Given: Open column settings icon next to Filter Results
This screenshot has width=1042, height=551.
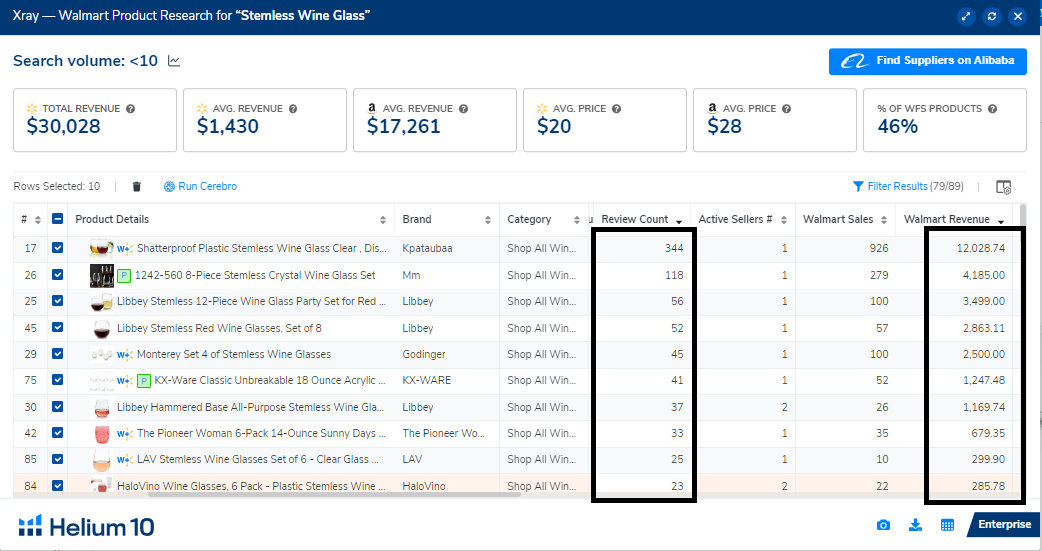Looking at the screenshot, I should (1003, 187).
